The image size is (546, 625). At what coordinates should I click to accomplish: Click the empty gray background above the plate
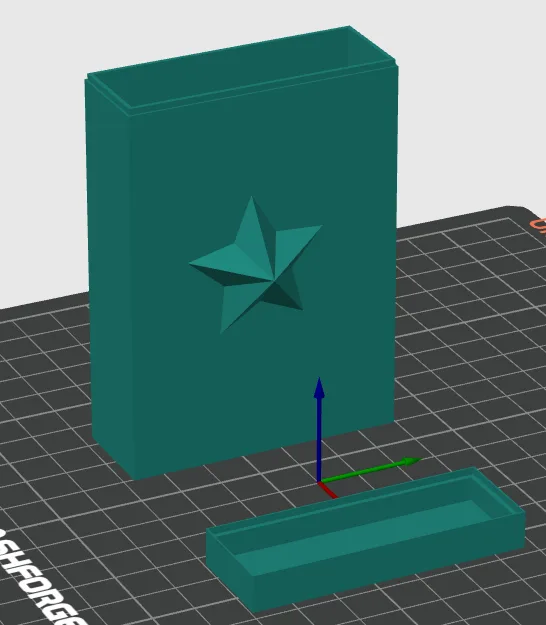click(x=458, y=100)
